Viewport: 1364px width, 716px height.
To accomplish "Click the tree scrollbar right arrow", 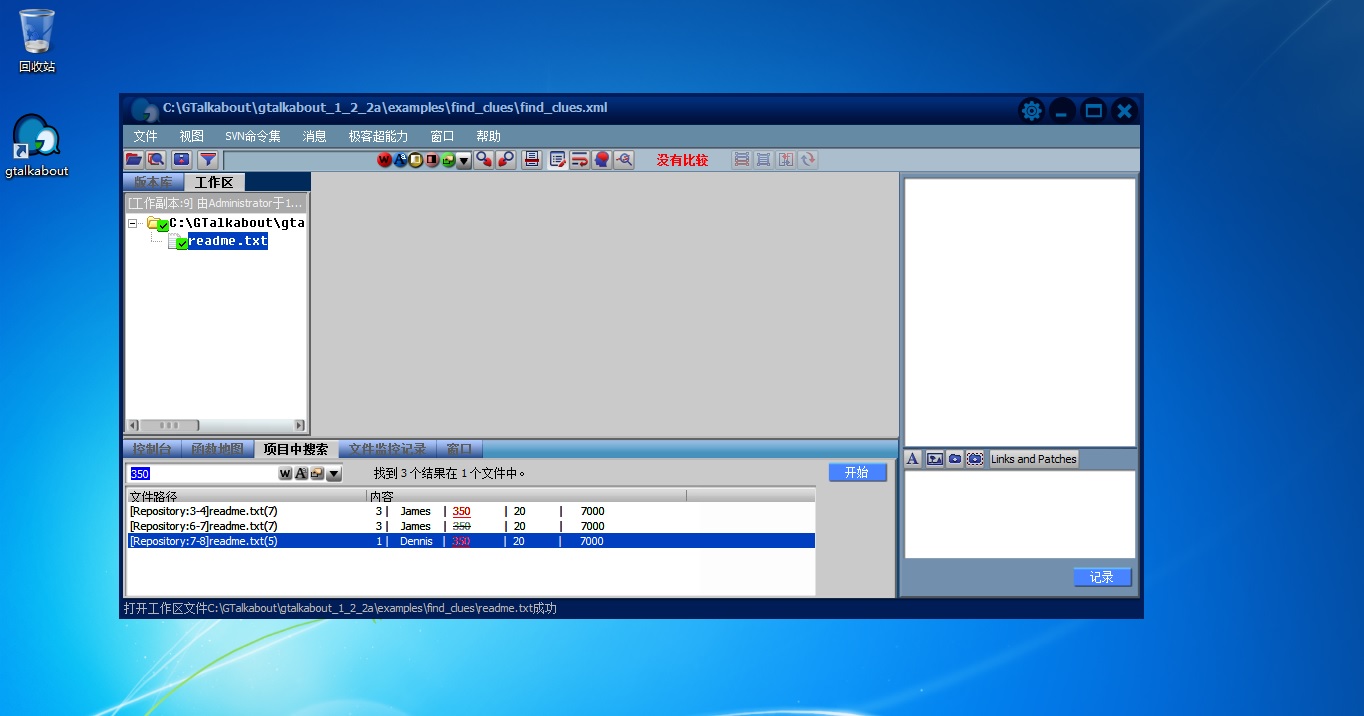I will point(299,425).
